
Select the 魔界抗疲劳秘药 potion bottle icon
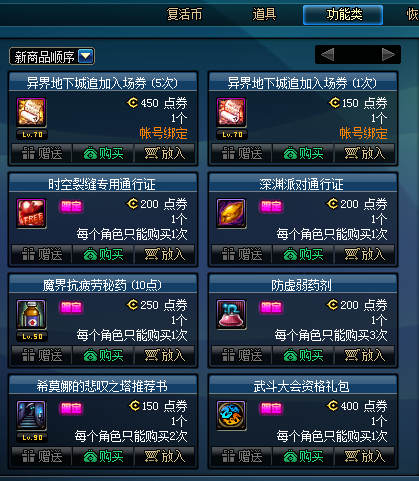pyautogui.click(x=31, y=314)
